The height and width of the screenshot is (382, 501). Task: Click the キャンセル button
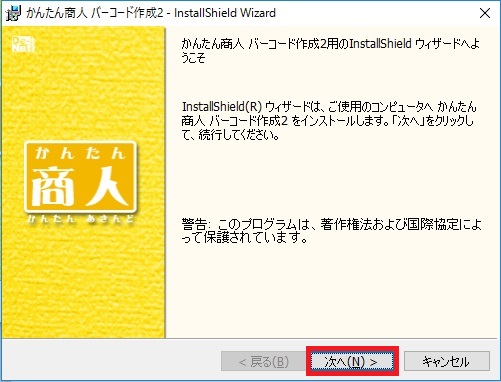[447, 361]
